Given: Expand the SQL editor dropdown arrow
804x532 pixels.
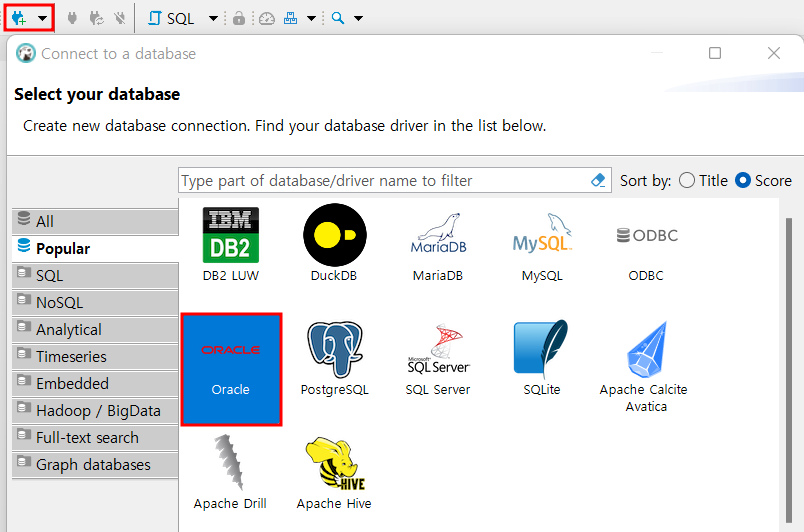Looking at the screenshot, I should click(213, 18).
